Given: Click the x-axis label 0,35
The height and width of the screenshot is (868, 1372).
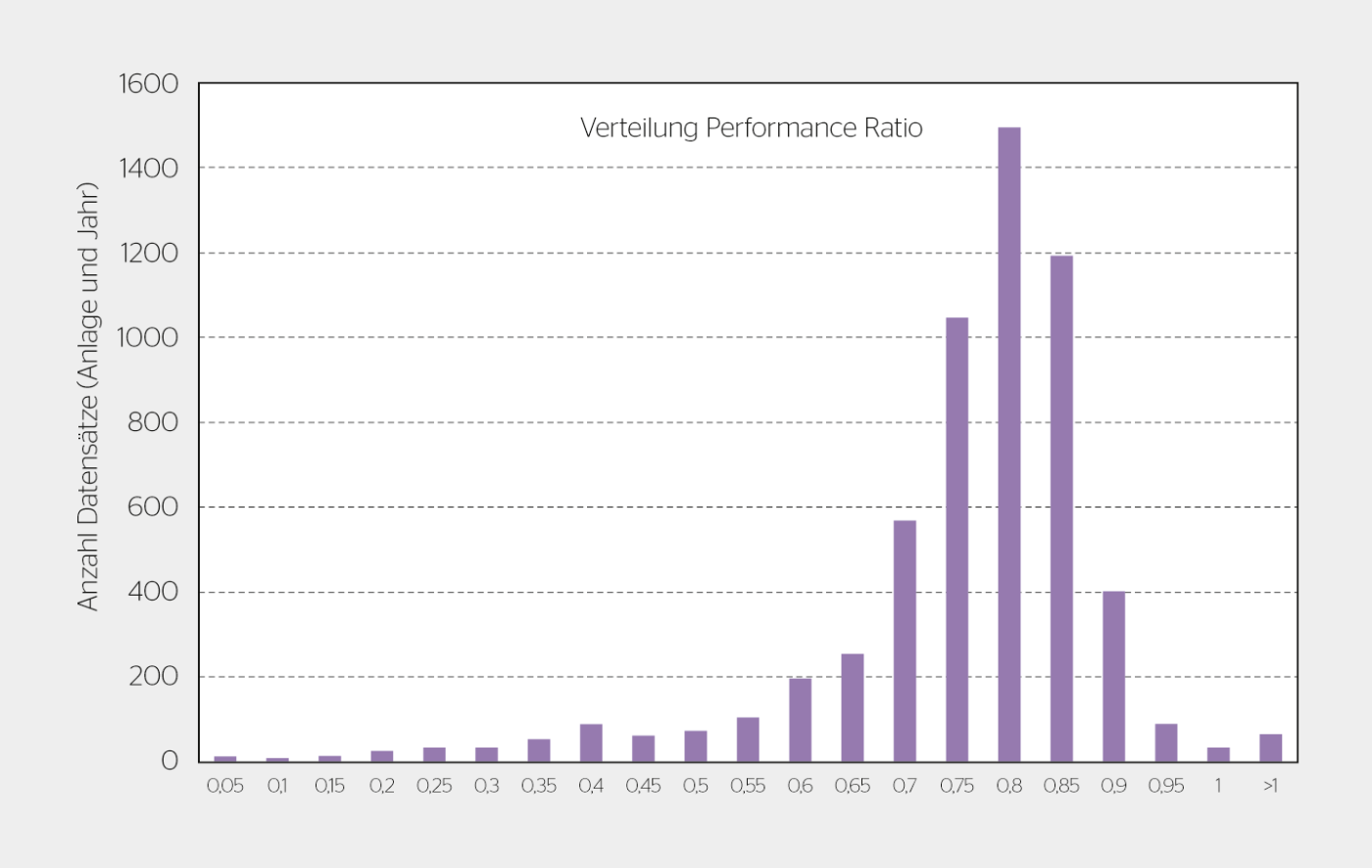Looking at the screenshot, I should [x=539, y=786].
